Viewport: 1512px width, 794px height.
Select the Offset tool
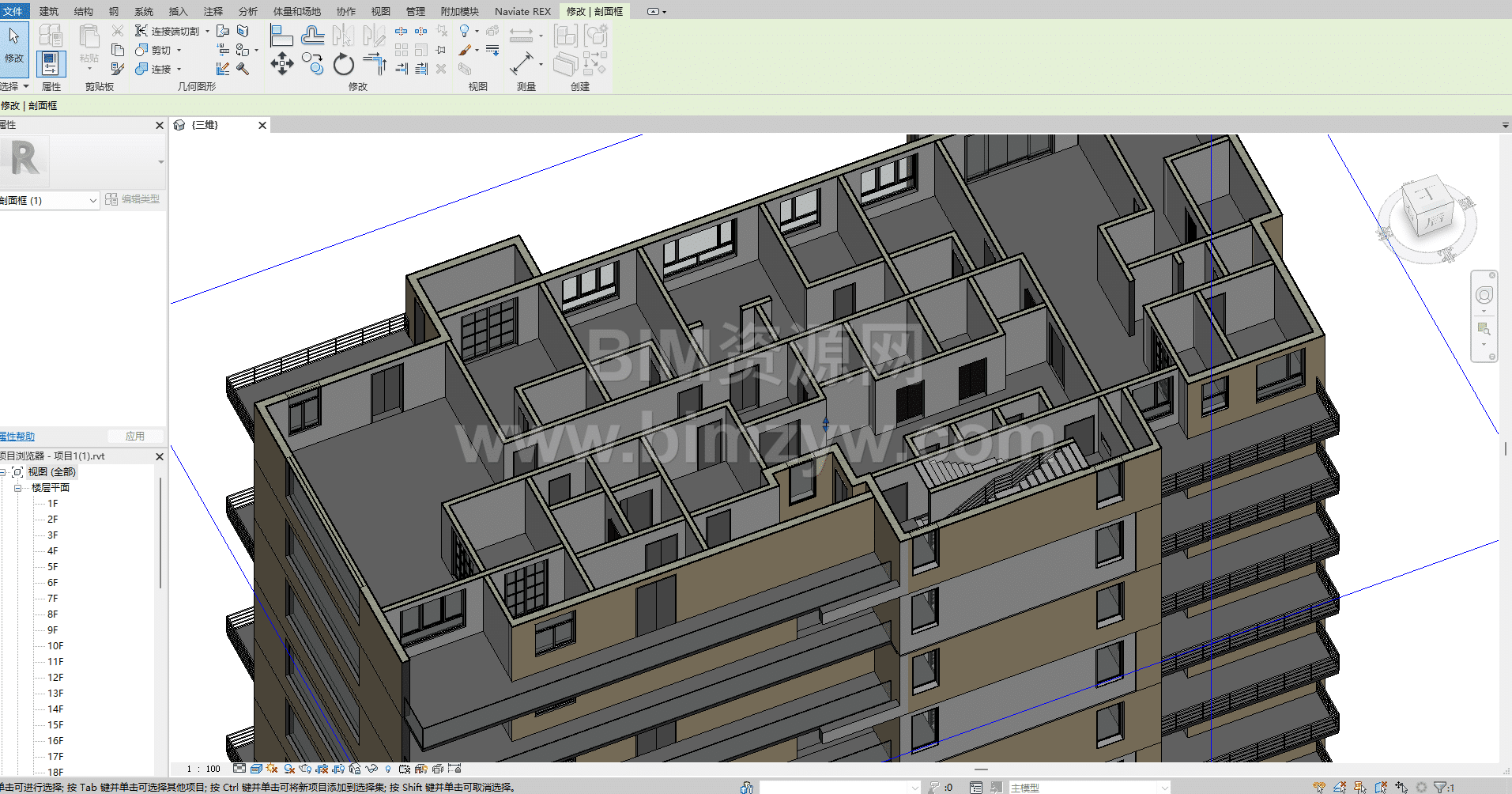coord(313,36)
